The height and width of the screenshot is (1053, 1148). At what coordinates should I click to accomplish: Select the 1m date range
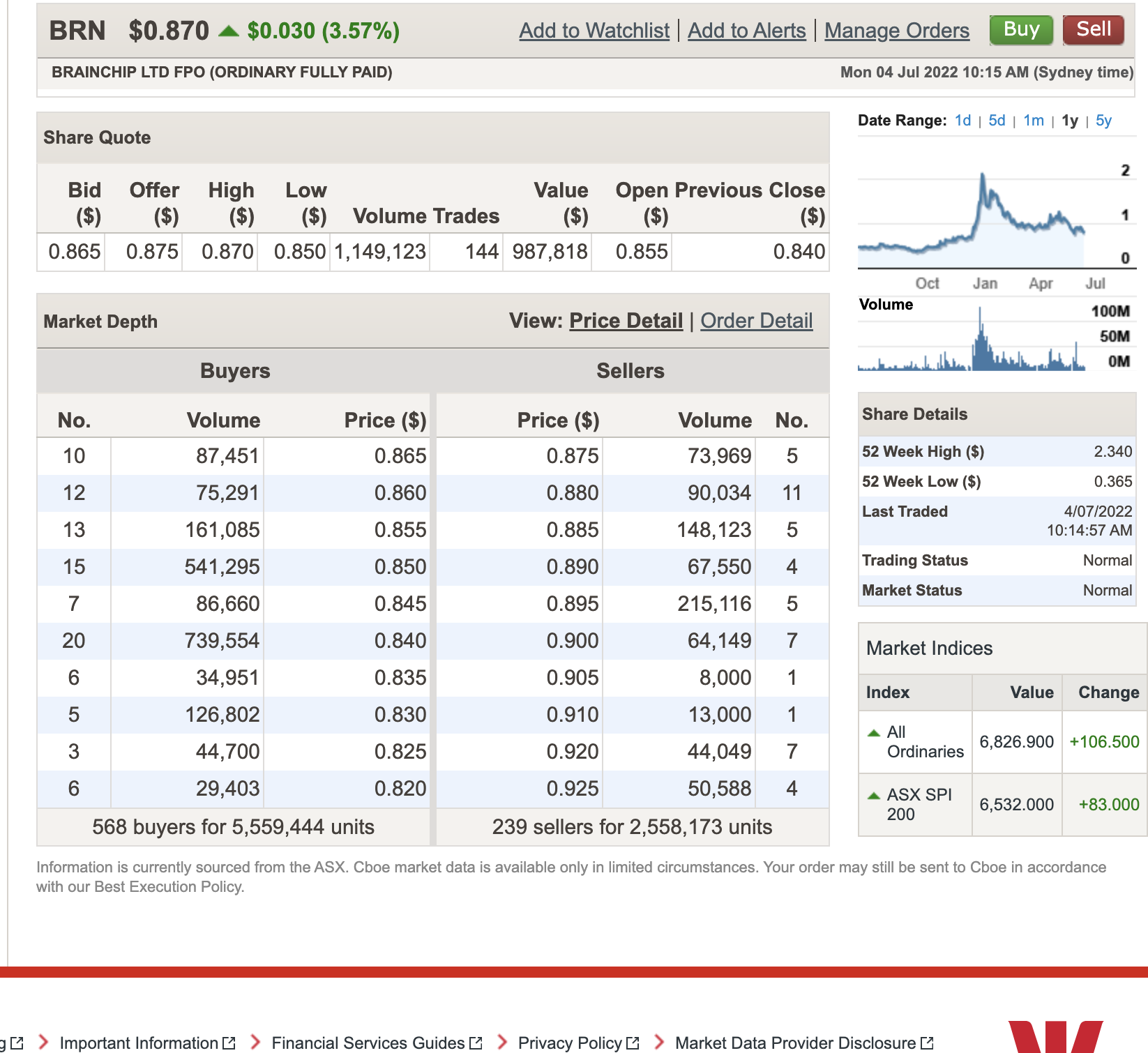(x=1034, y=121)
